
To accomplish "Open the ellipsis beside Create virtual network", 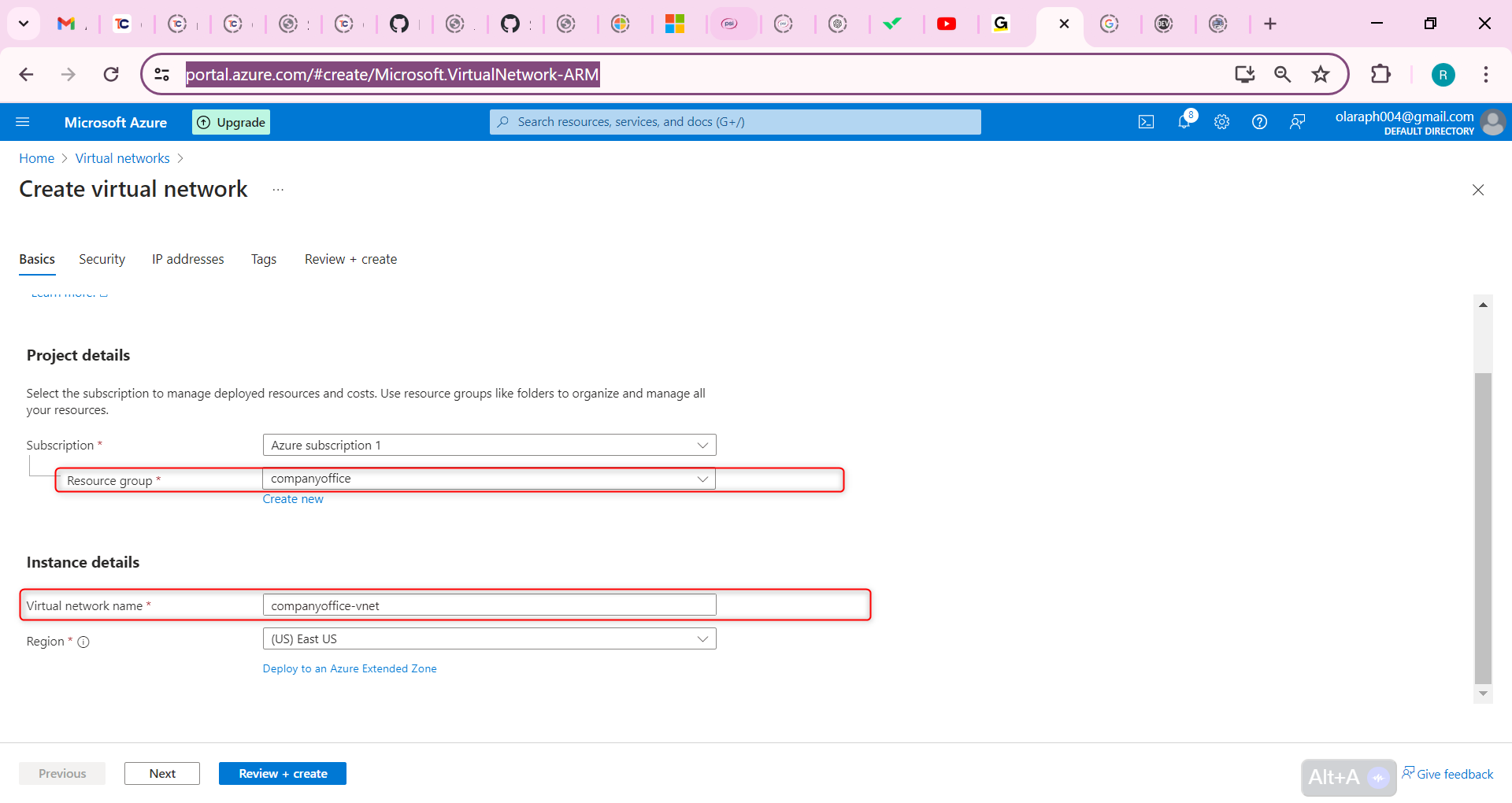I will point(278,190).
